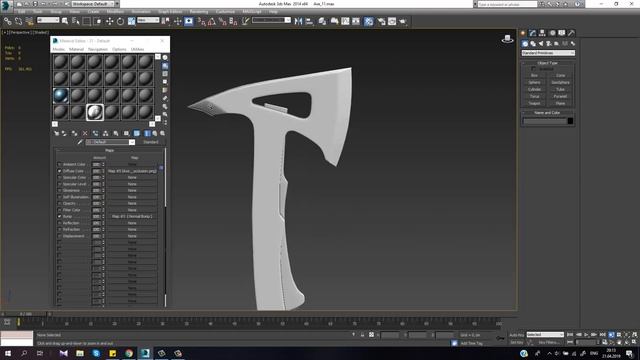This screenshot has height=360, width=640.
Task: Open the Navigation menu in Material Editor
Action: coord(98,49)
